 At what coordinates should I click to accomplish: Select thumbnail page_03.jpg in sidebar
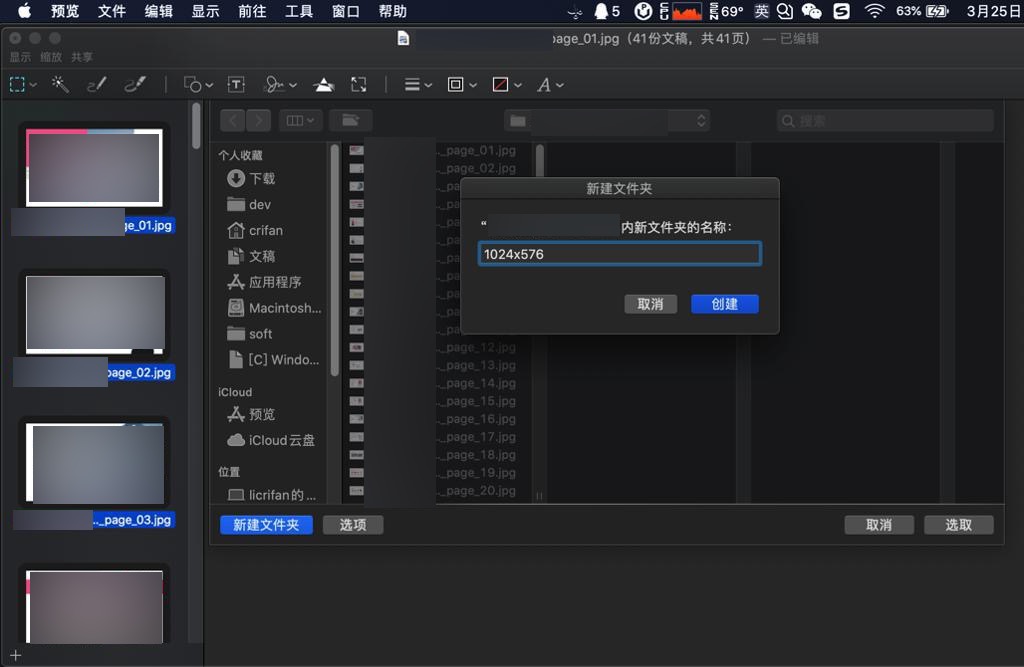click(x=95, y=463)
